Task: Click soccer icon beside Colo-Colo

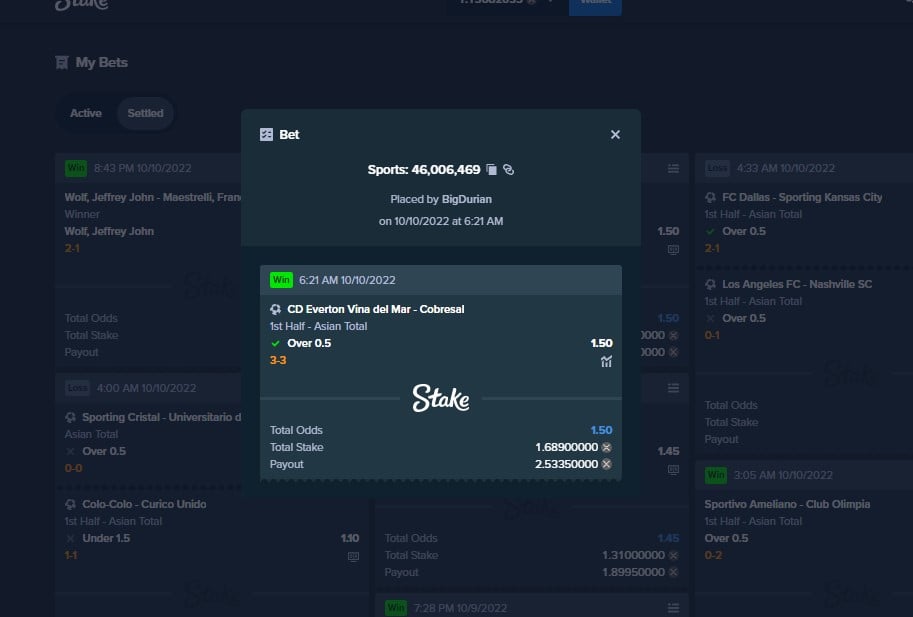Action: pos(70,504)
